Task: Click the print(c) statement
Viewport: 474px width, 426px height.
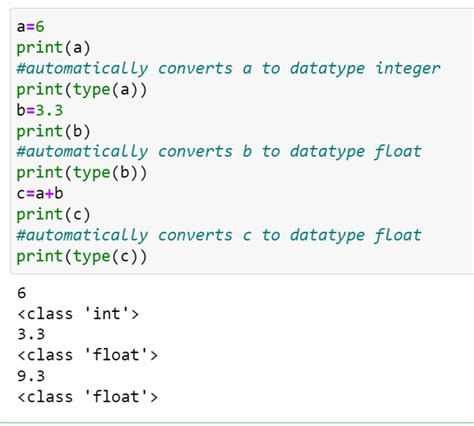Action: [x=53, y=215]
